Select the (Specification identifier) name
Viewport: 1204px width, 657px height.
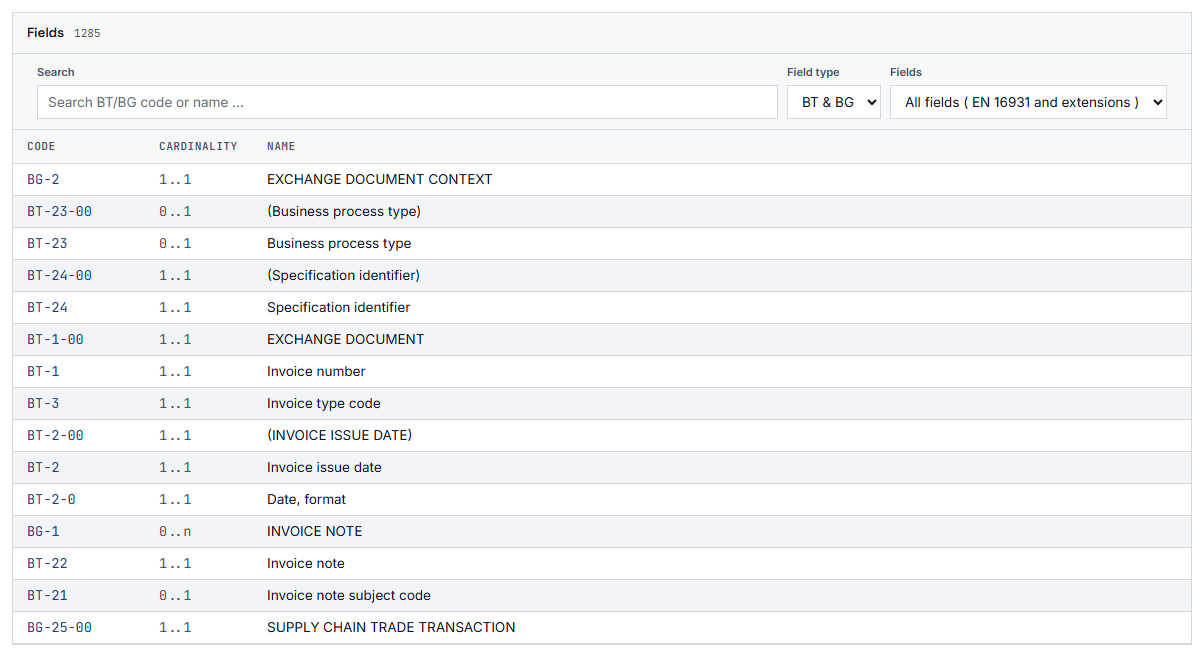tap(343, 275)
